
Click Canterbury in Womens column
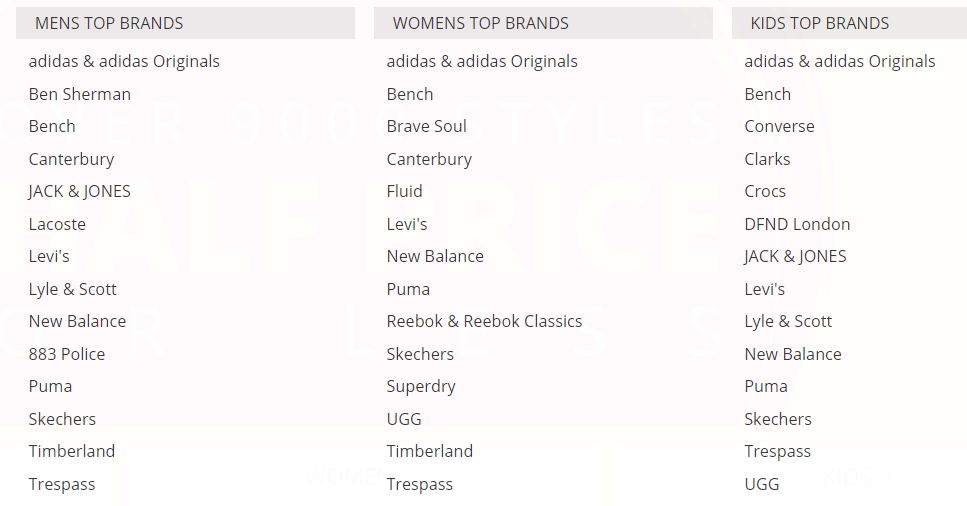[x=429, y=159]
